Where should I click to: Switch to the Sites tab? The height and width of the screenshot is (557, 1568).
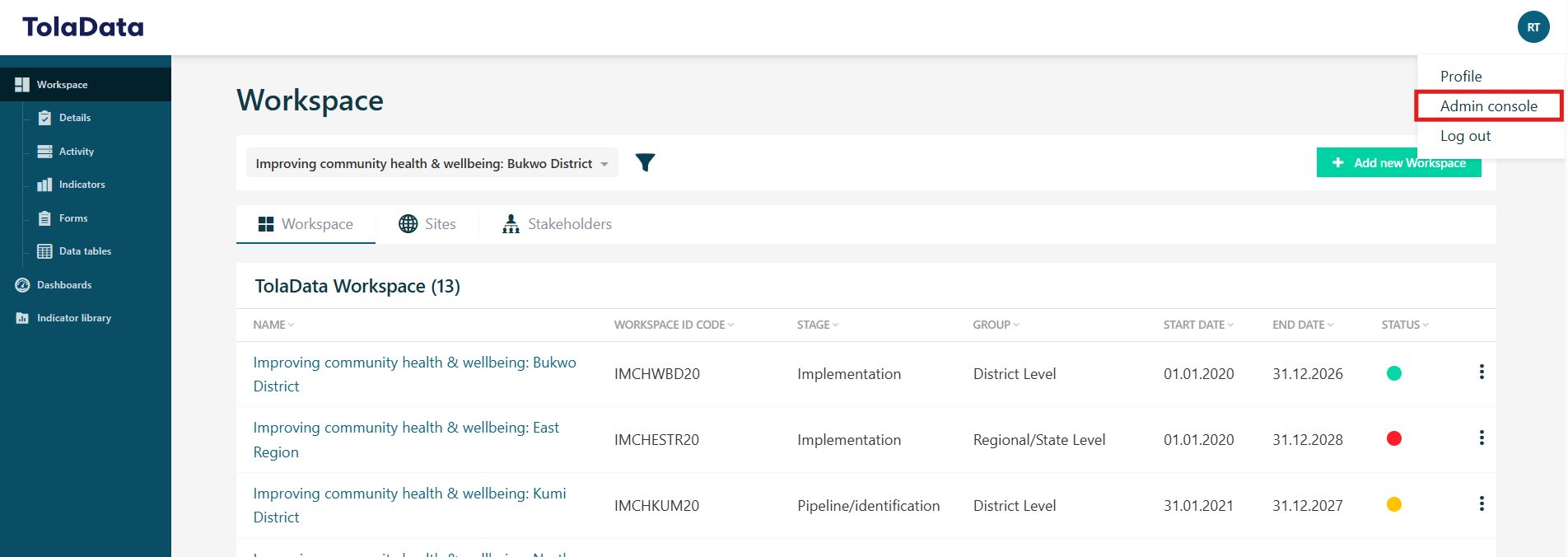pyautogui.click(x=427, y=224)
